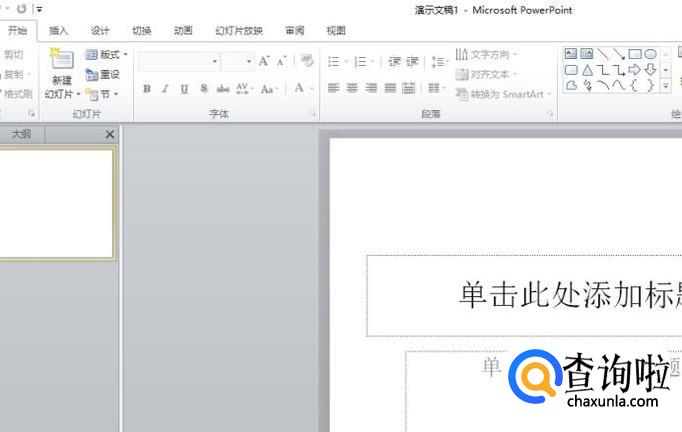Toggle Bold formatting
Image resolution: width=682 pixels, height=432 pixels.
pos(147,89)
